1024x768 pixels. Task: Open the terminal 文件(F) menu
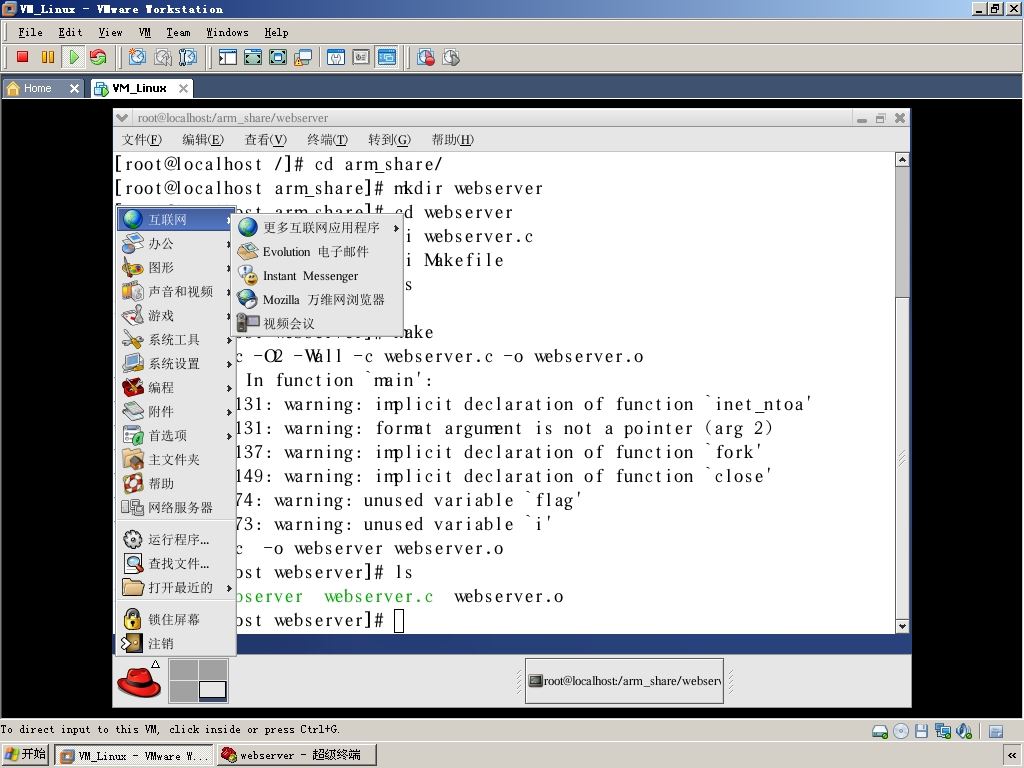pyautogui.click(x=142, y=140)
